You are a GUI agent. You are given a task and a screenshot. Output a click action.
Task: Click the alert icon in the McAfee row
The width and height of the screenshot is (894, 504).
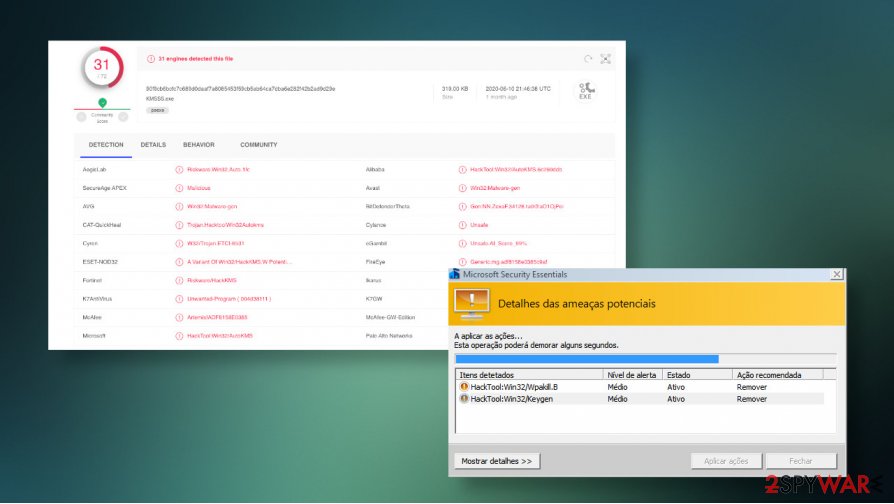179,318
